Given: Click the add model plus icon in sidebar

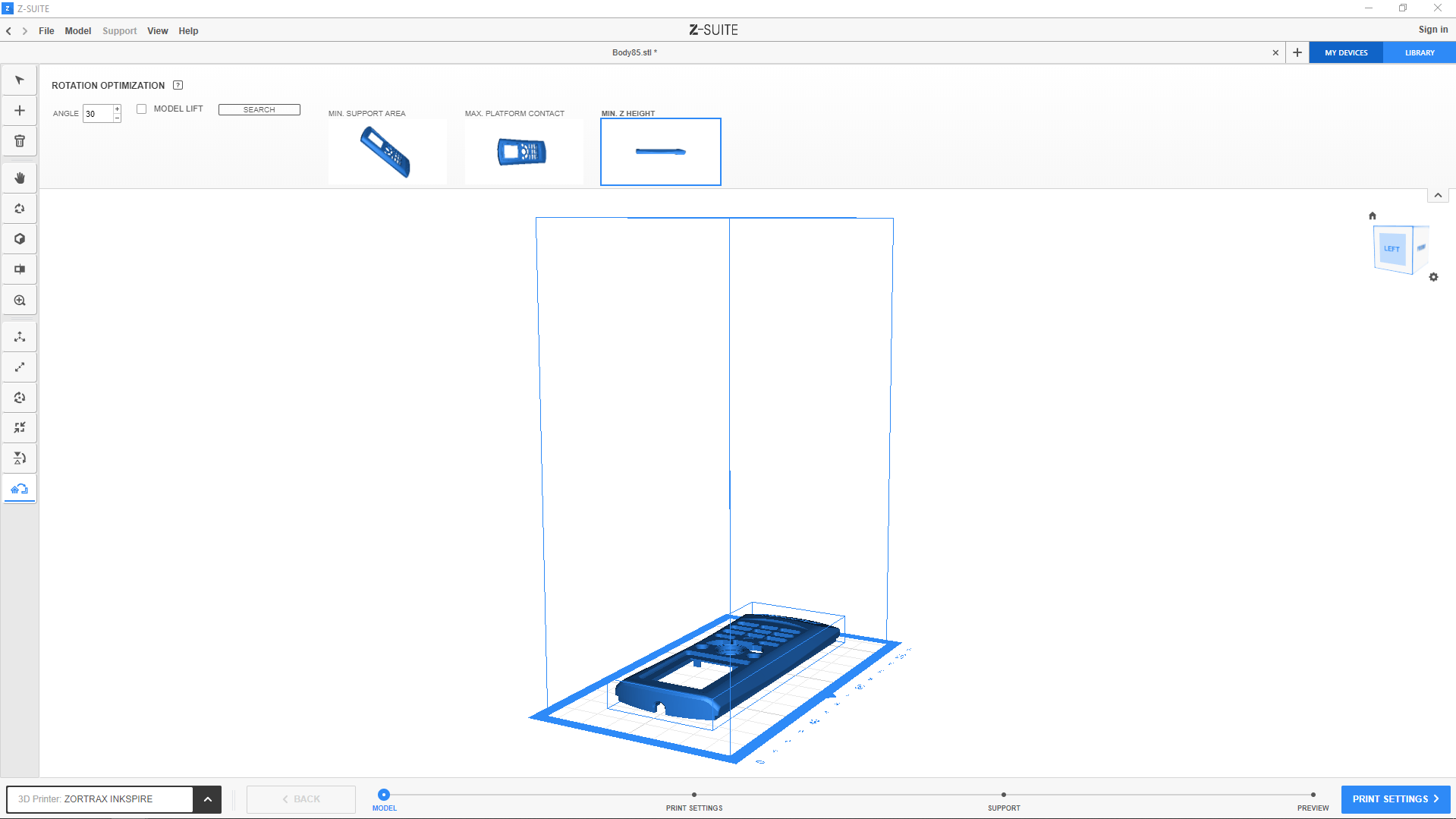Looking at the screenshot, I should click(20, 111).
